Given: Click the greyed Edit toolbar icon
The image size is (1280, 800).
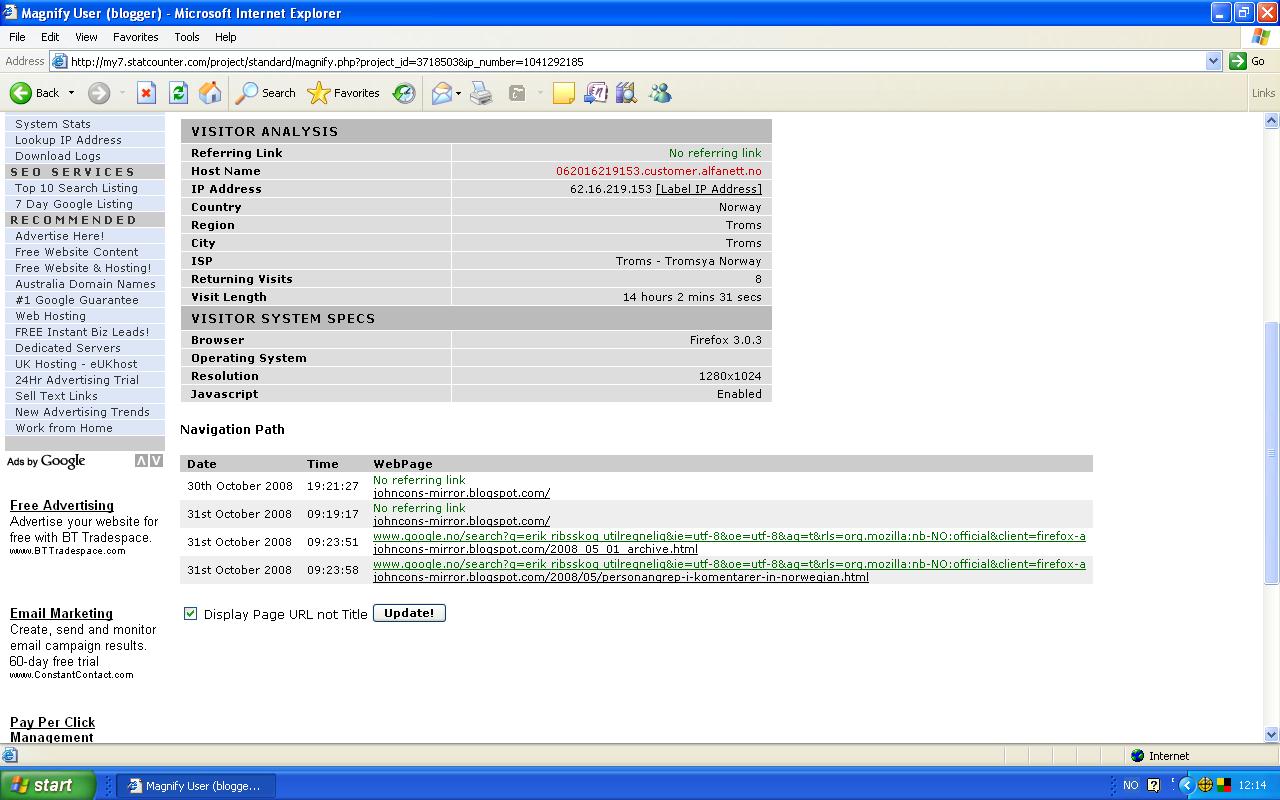Looking at the screenshot, I should point(517,93).
